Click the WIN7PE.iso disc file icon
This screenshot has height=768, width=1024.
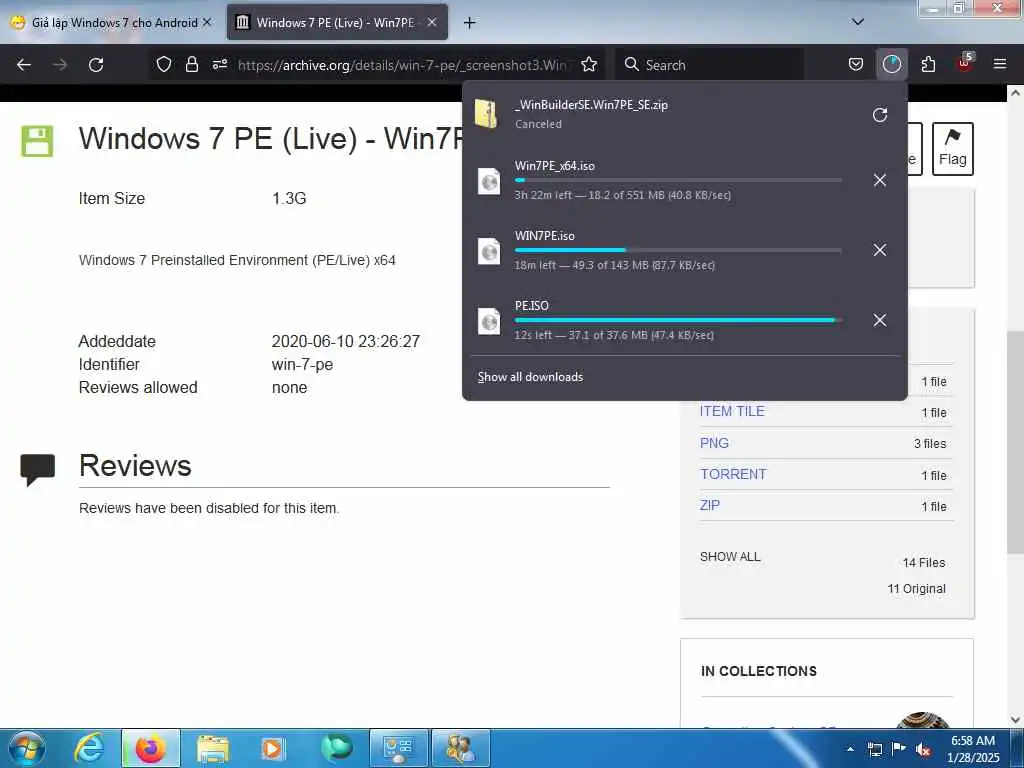pyautogui.click(x=488, y=251)
